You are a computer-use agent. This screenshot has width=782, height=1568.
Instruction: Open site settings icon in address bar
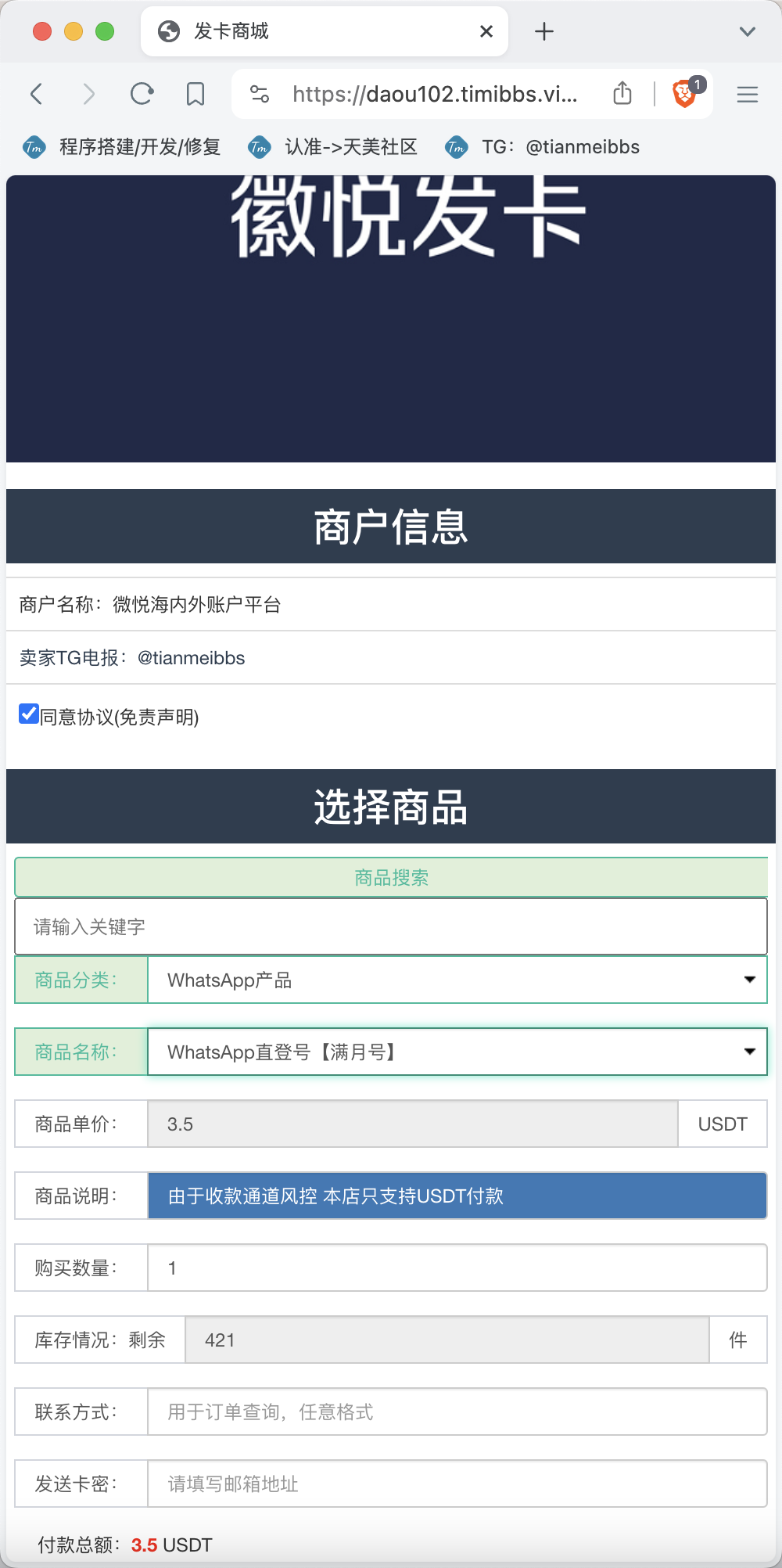260,95
